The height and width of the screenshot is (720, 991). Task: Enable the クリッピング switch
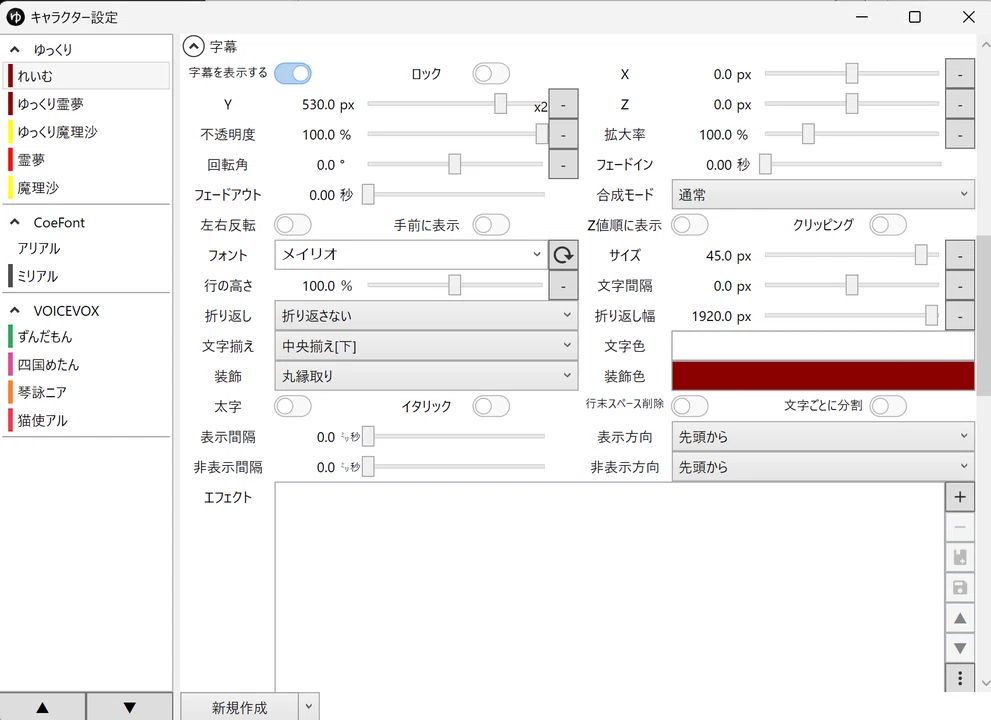click(888, 224)
